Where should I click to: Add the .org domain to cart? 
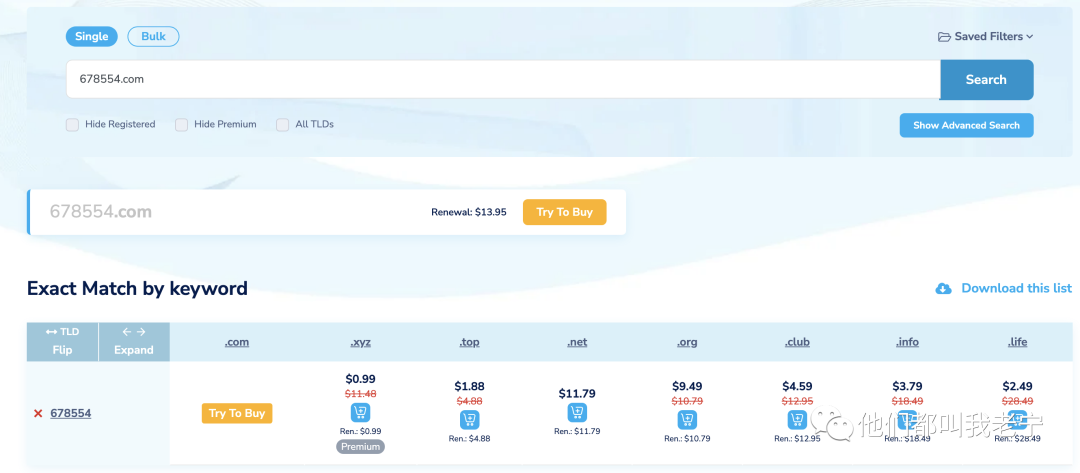pyautogui.click(x=687, y=419)
